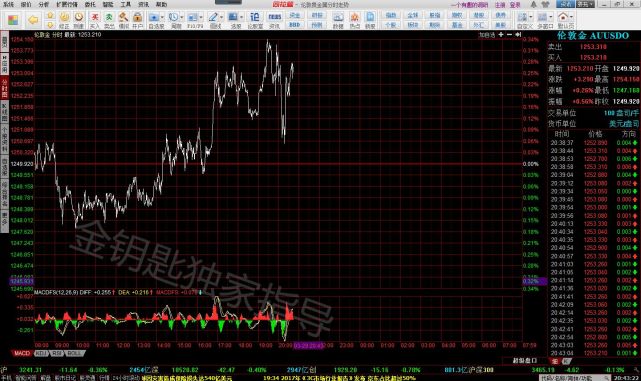Open the 多窗口 dropdown arrow
The height and width of the screenshot is (381, 641).
551,17
